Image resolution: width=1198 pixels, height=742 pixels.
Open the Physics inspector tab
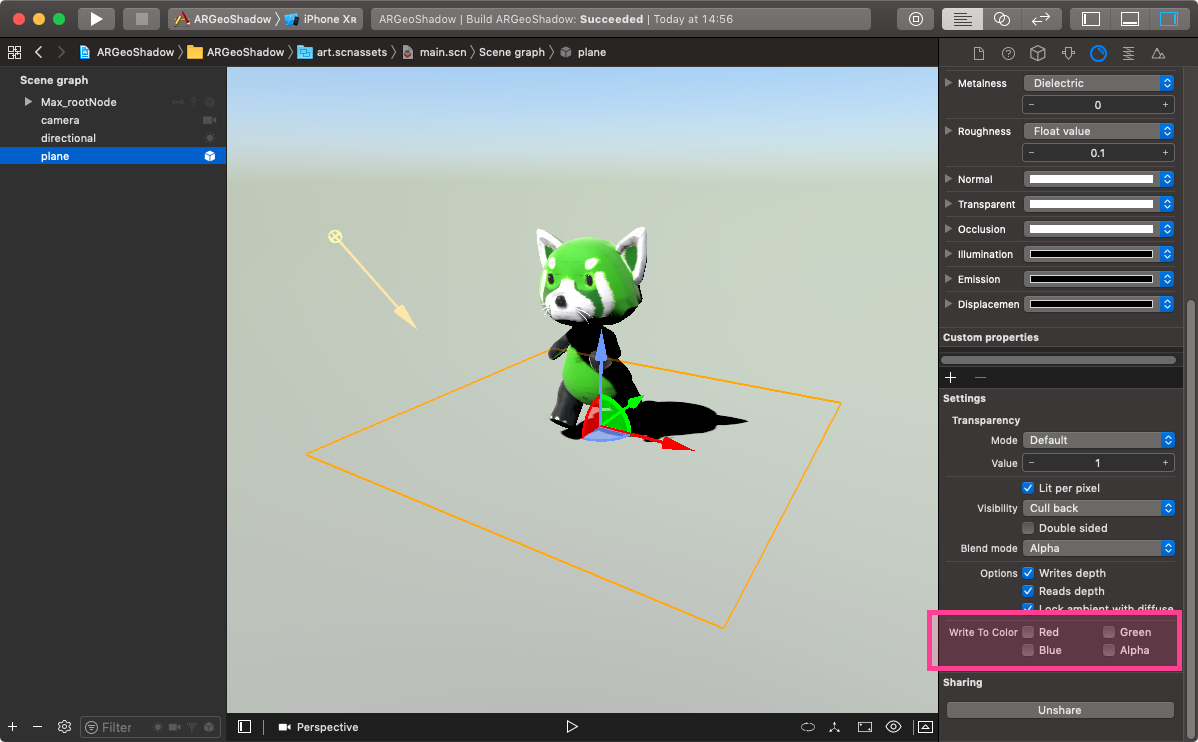click(x=1128, y=53)
